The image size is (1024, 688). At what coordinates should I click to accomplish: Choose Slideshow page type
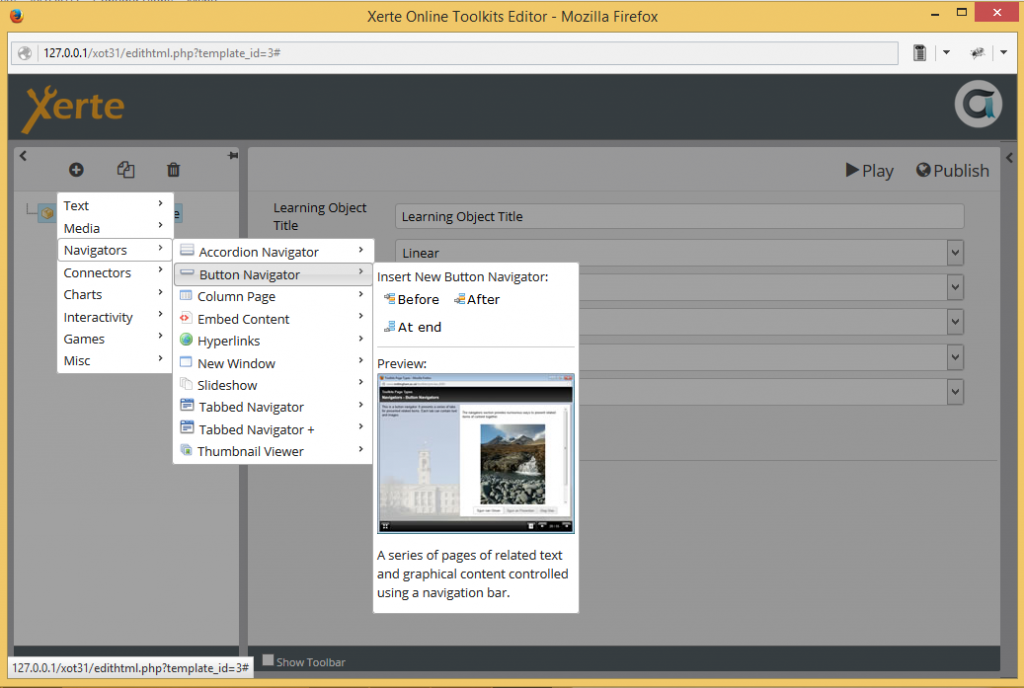(x=273, y=385)
